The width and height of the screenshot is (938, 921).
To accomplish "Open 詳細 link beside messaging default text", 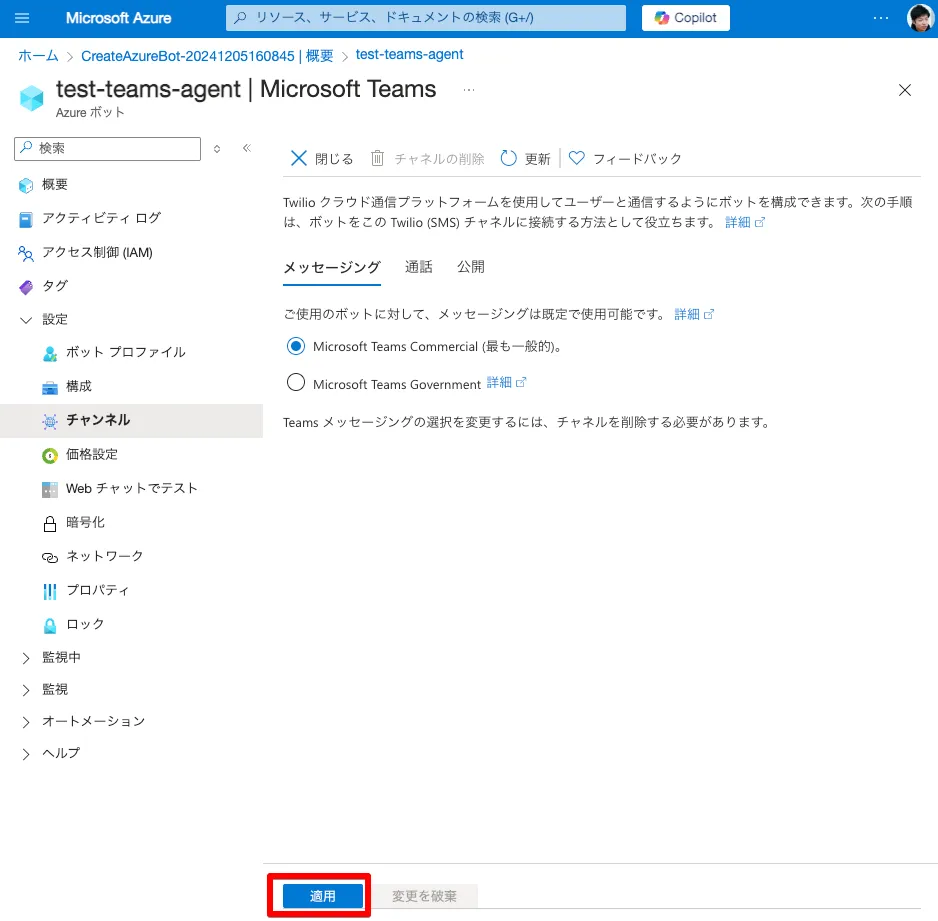I will click(x=694, y=314).
